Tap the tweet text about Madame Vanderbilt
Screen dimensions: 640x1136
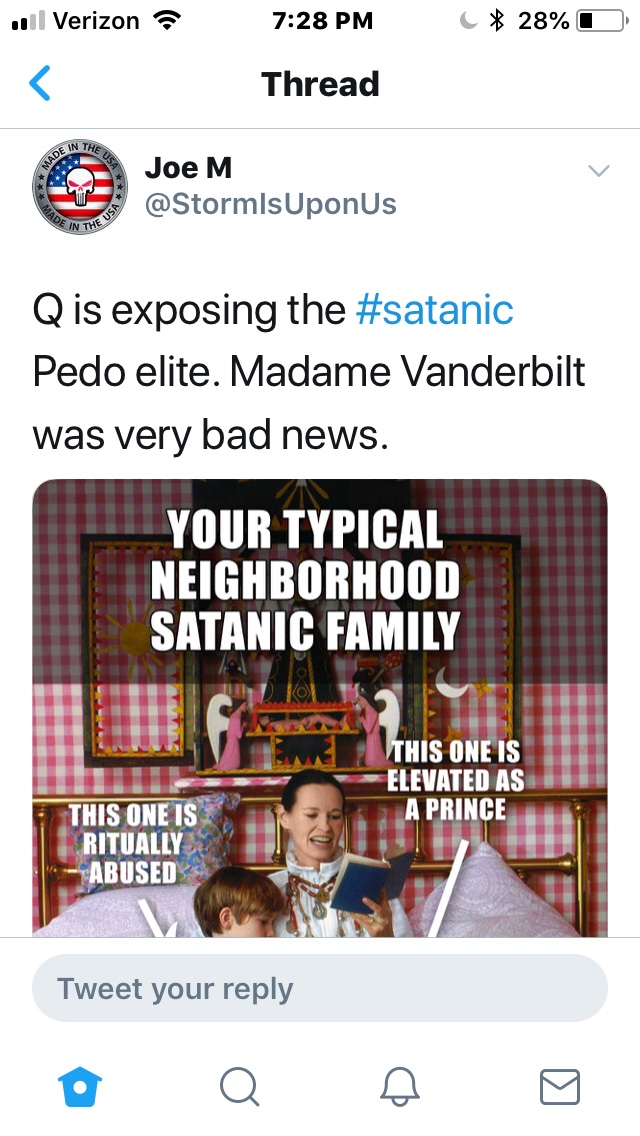[x=308, y=372]
